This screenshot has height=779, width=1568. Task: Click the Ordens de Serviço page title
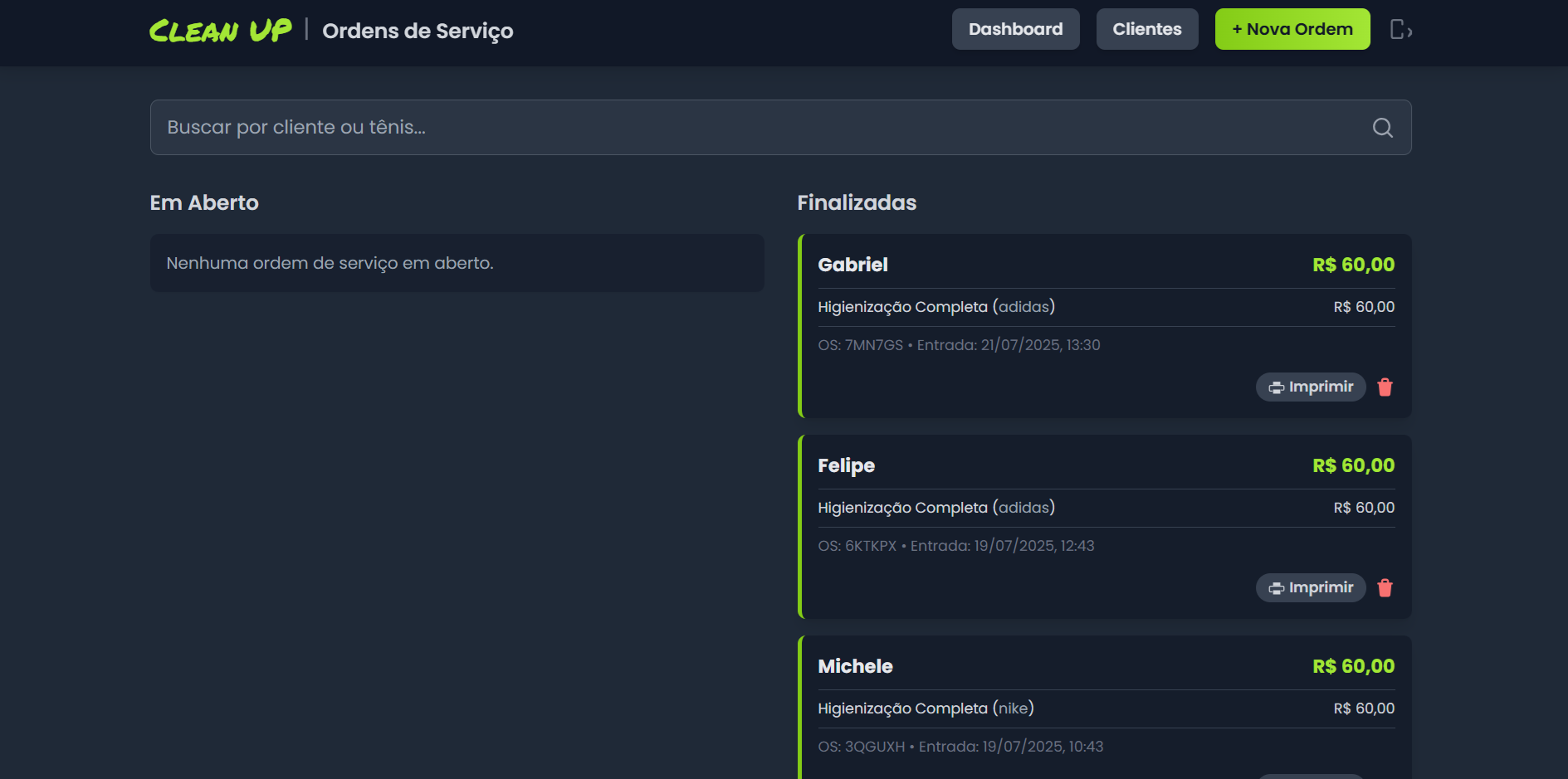click(x=418, y=31)
